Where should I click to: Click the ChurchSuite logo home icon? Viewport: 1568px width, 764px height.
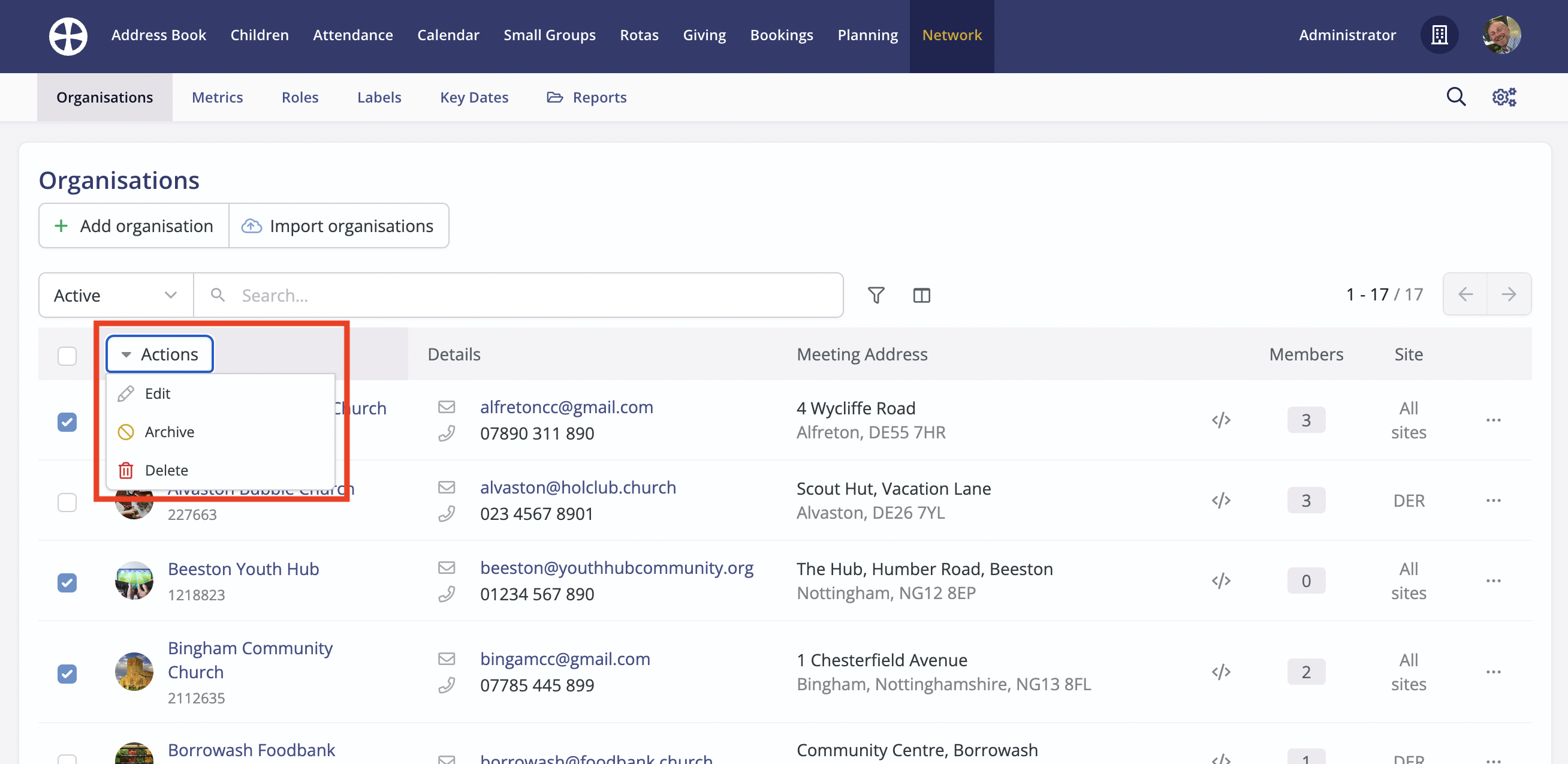pos(68,36)
